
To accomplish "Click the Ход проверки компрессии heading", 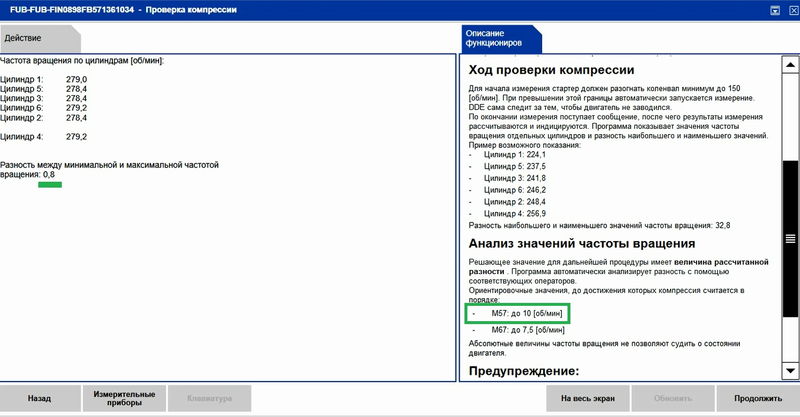I will 552,70.
